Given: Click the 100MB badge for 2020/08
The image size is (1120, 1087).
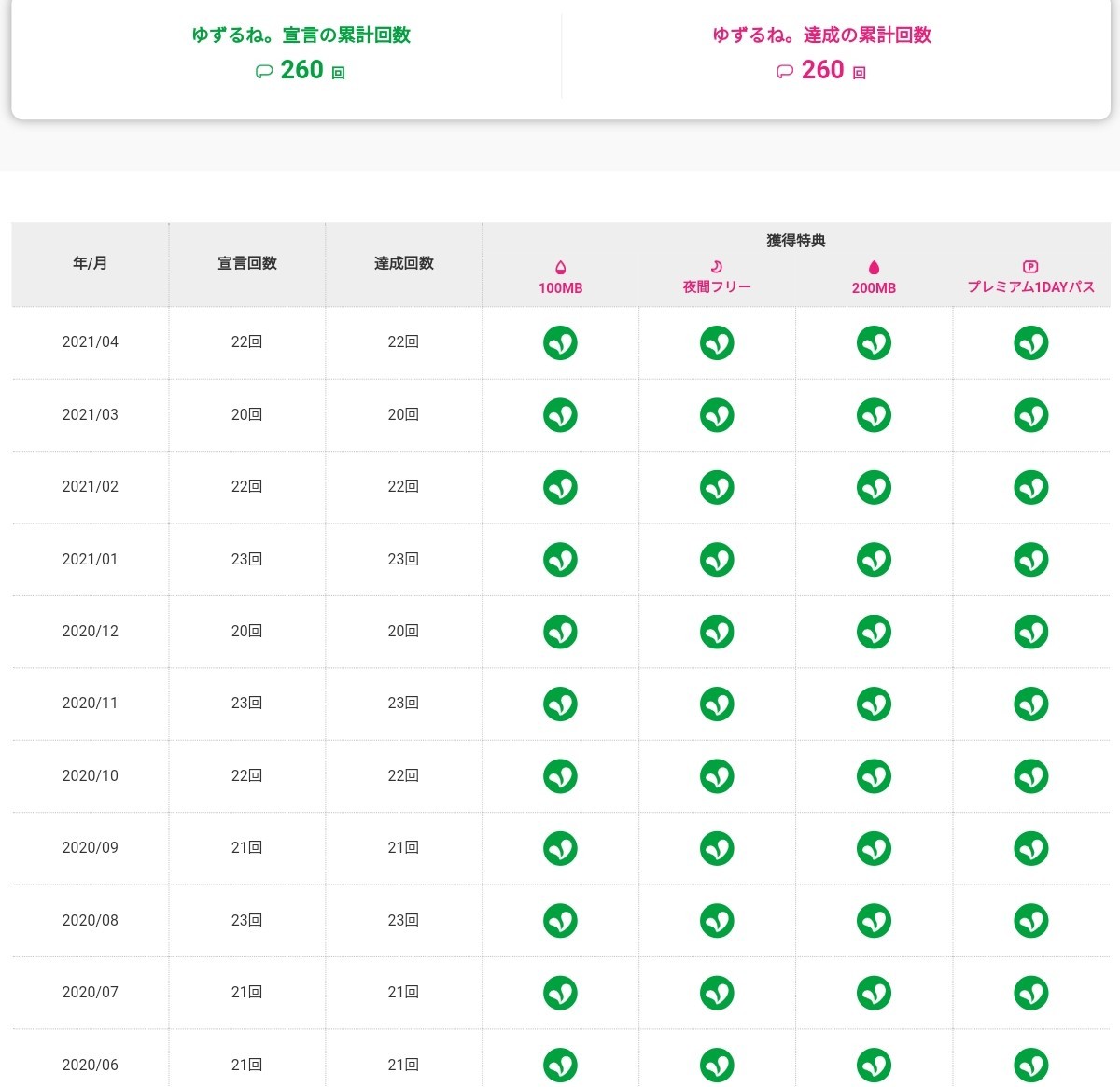Looking at the screenshot, I should coord(560,921).
